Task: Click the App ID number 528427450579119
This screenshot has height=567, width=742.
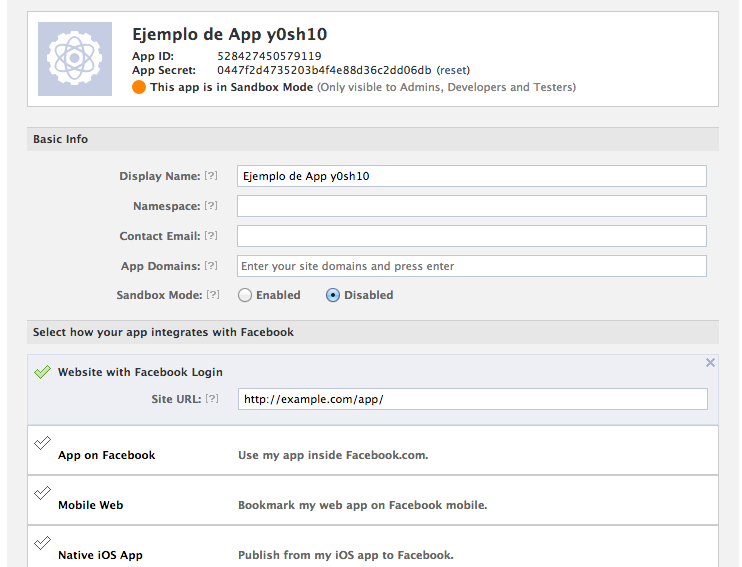Action: [269, 56]
